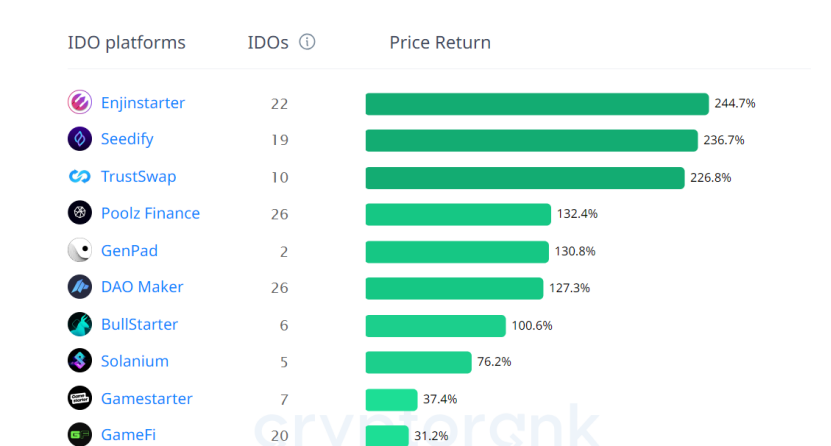Image resolution: width=831 pixels, height=446 pixels.
Task: Click the GenPad logo icon
Action: (80, 250)
